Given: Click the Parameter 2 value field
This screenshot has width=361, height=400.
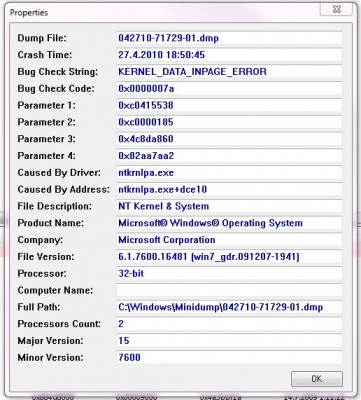Looking at the screenshot, I should pos(229,122).
